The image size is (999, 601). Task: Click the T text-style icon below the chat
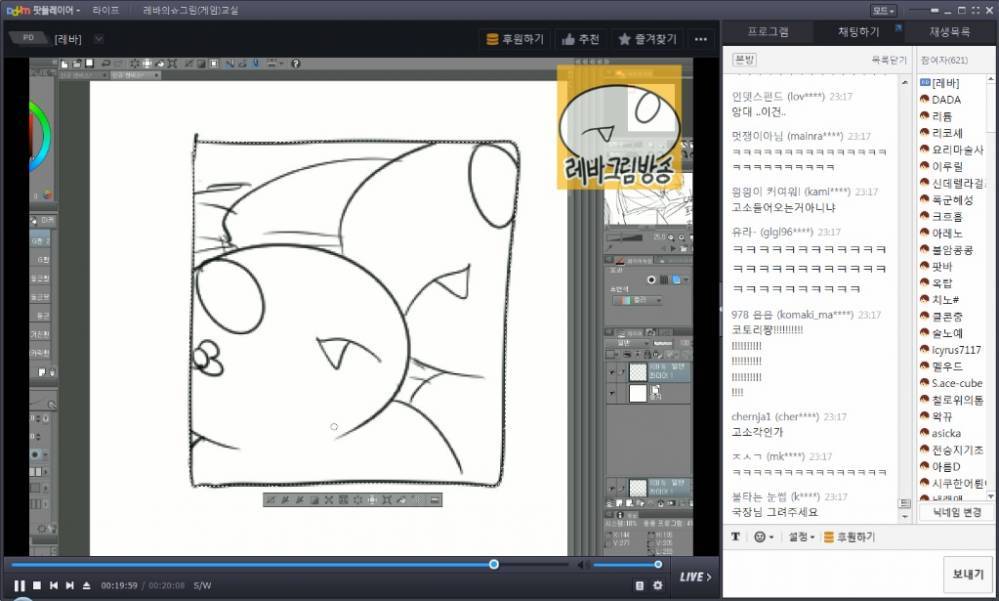pos(736,536)
